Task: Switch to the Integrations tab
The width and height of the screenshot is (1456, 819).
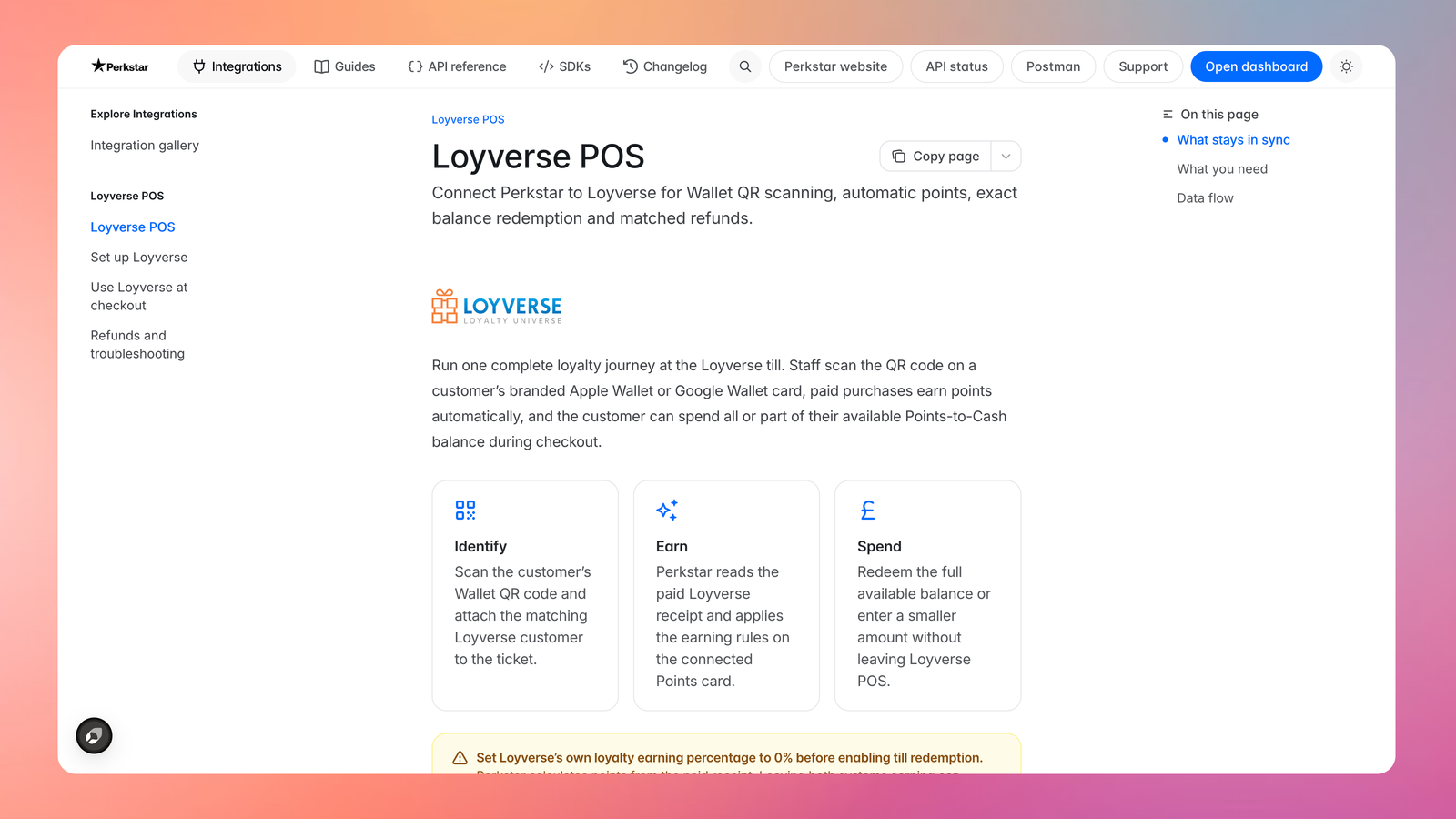Action: pyautogui.click(x=237, y=66)
